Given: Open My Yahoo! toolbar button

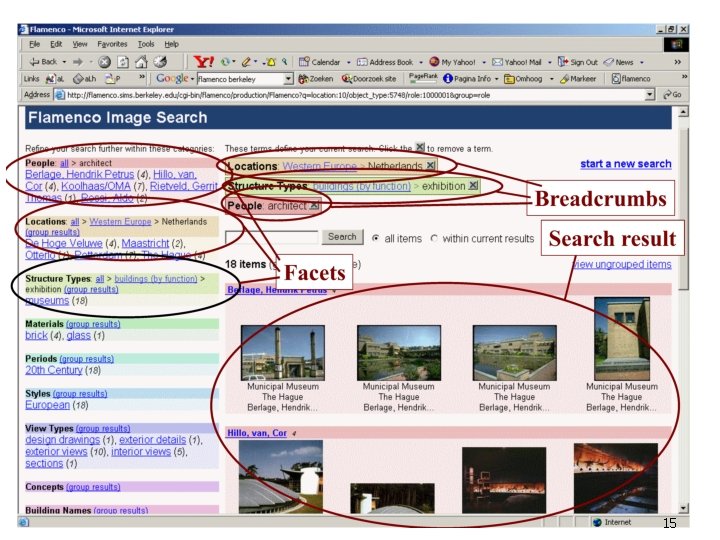Looking at the screenshot, I should coord(452,62).
